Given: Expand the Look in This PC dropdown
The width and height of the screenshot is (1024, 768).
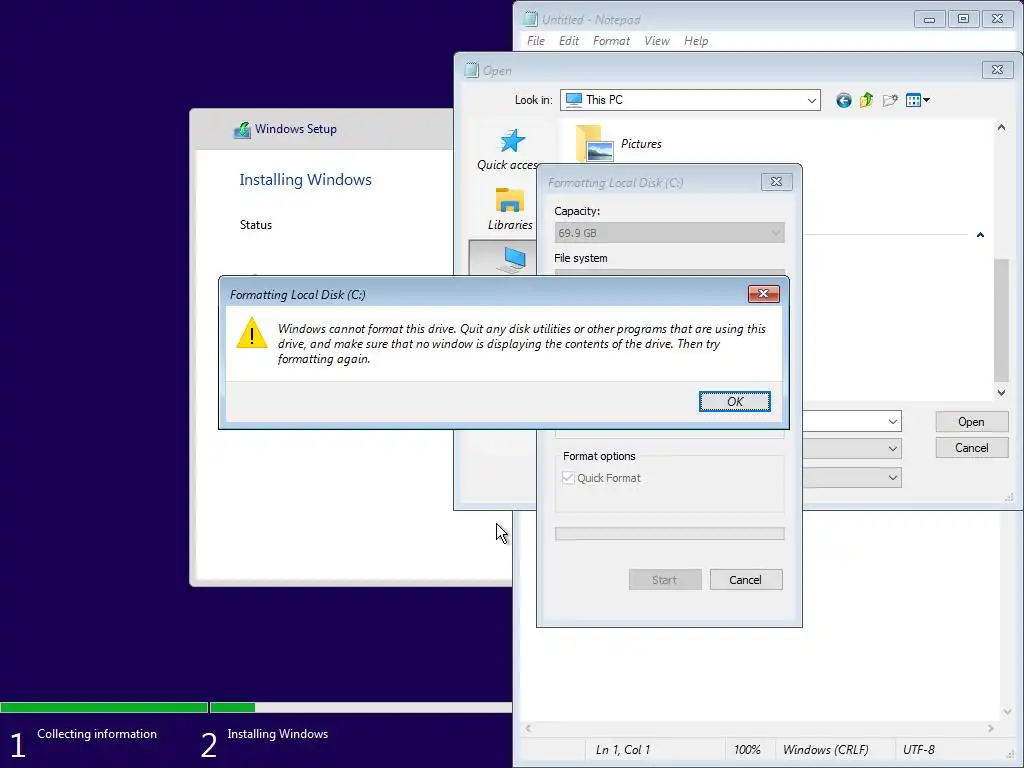Looking at the screenshot, I should (811, 100).
